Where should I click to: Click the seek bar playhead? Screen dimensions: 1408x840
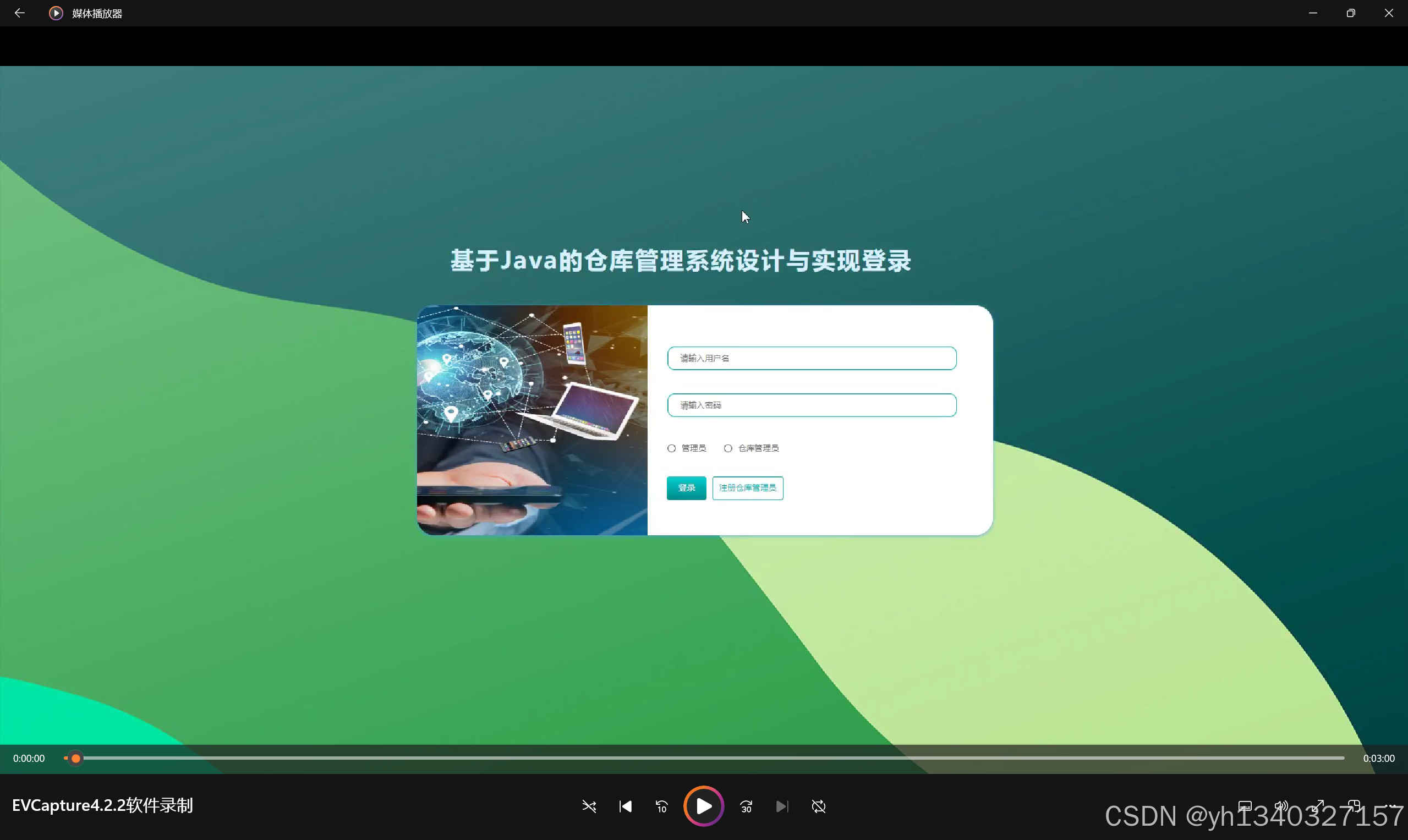click(x=75, y=758)
